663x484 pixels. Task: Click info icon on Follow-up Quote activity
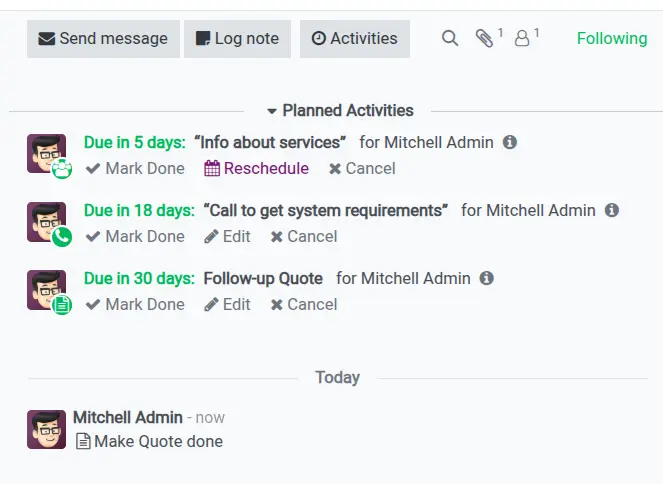pyautogui.click(x=487, y=278)
